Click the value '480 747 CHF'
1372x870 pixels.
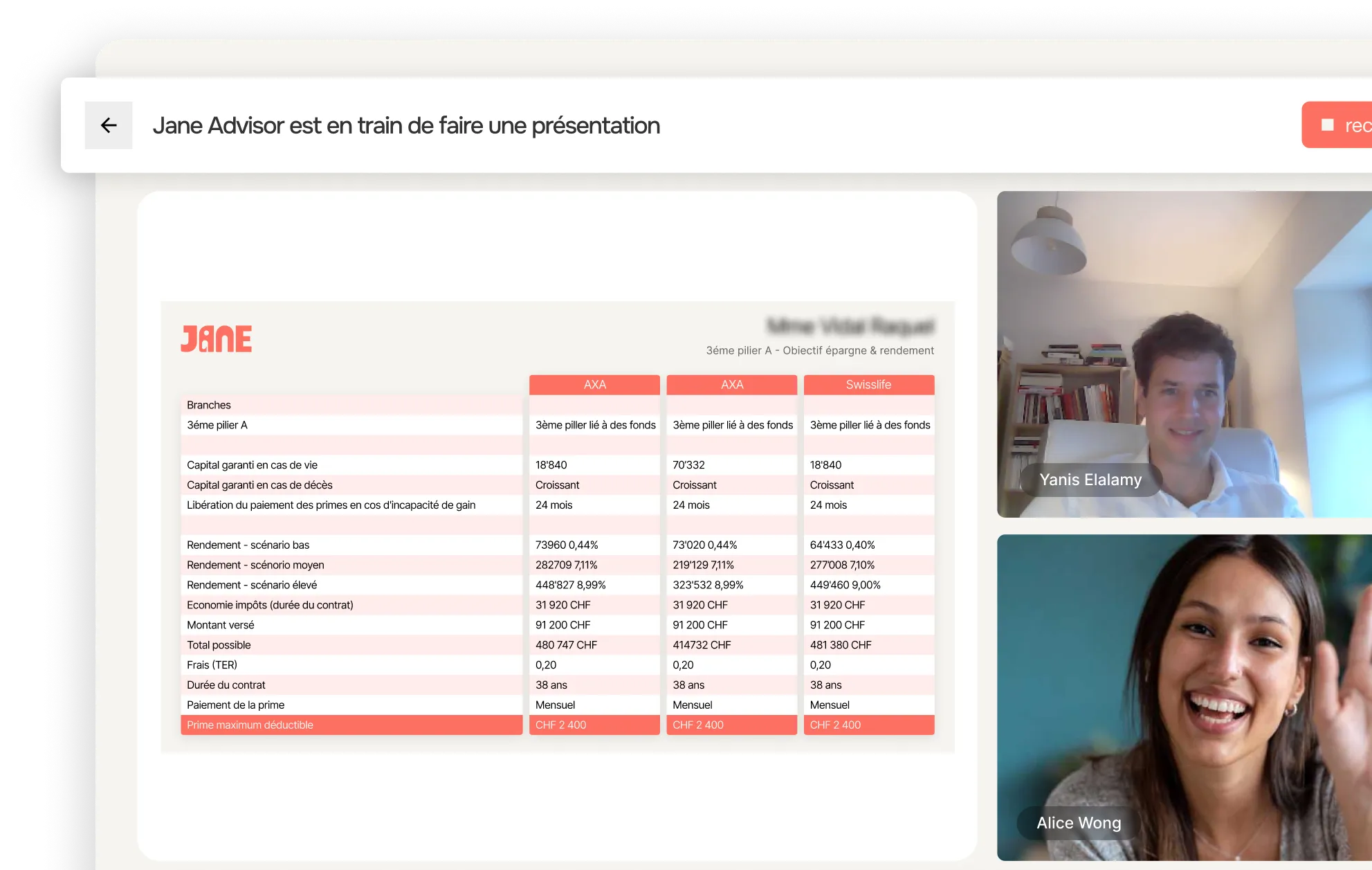566,646
